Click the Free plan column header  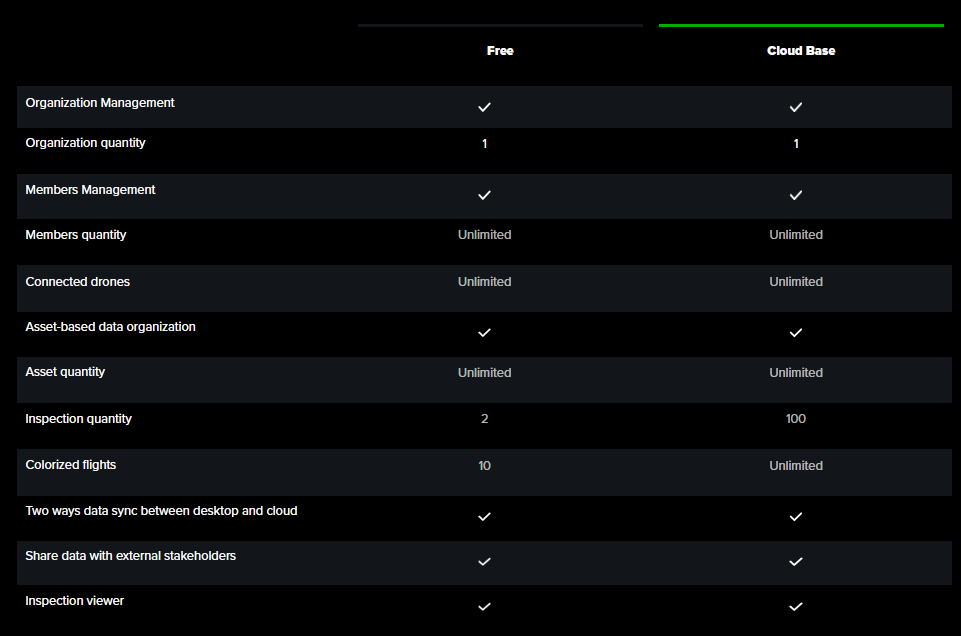pos(500,51)
